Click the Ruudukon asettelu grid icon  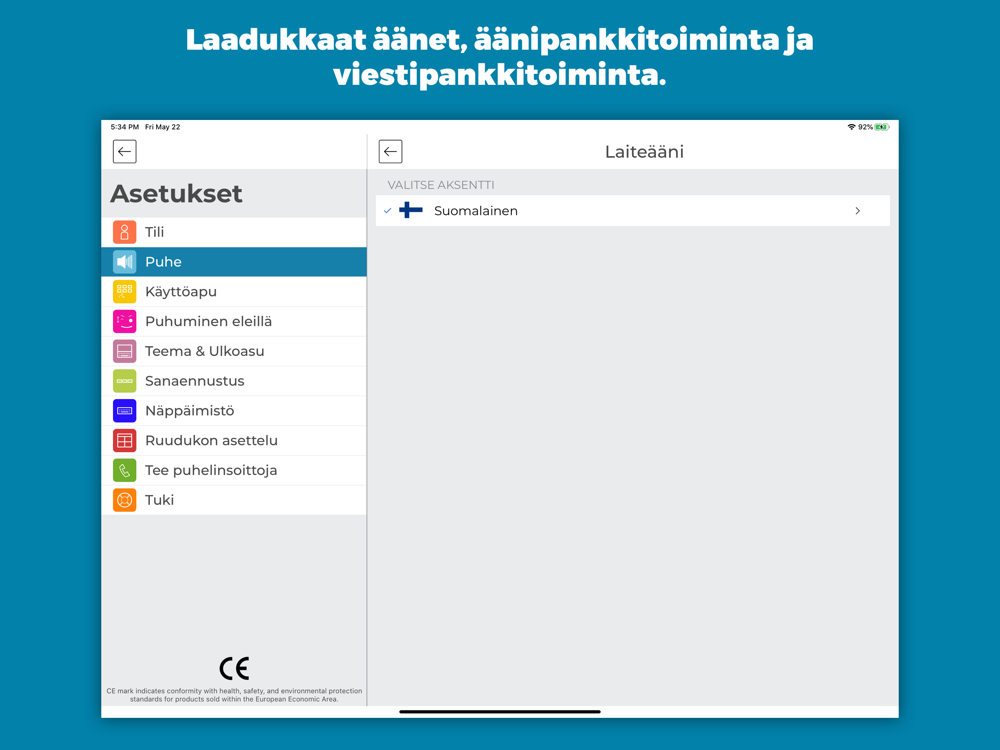click(x=124, y=440)
